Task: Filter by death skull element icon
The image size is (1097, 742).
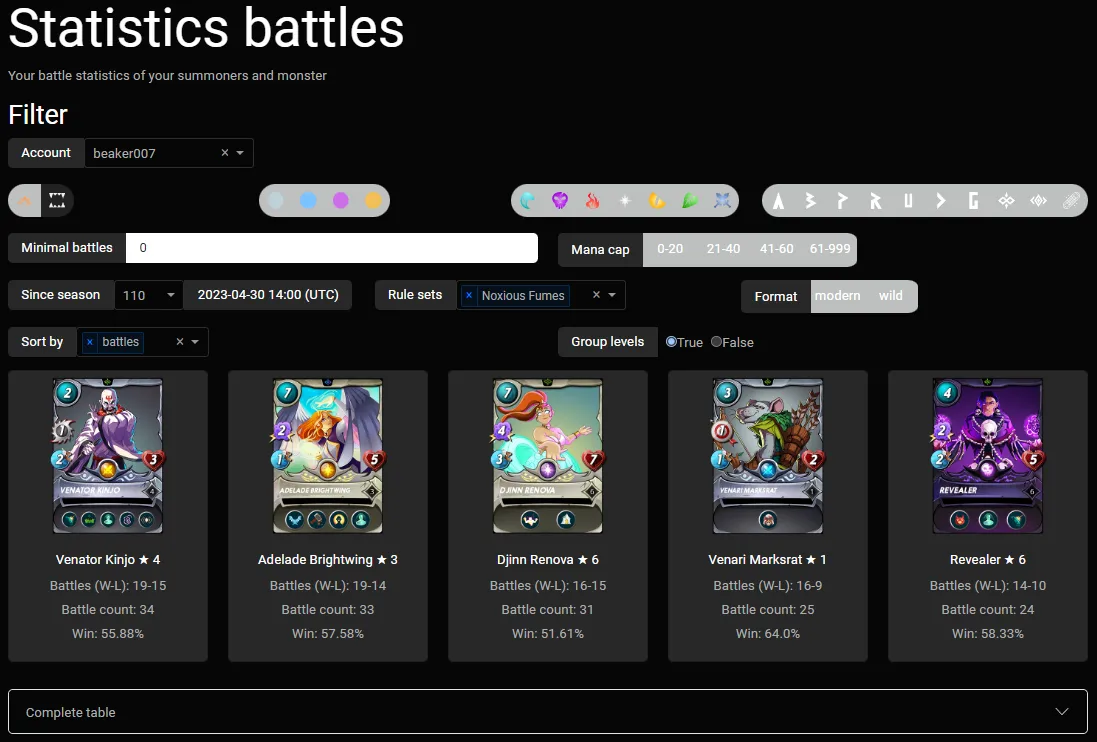Action: [x=560, y=201]
